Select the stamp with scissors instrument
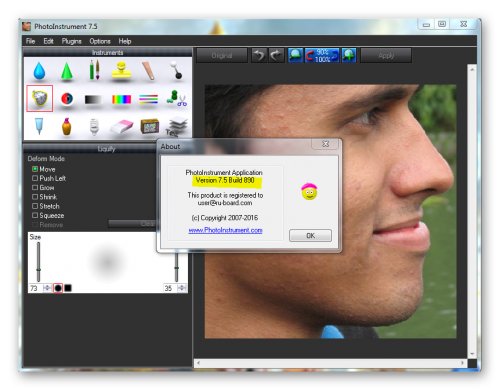The image size is (500, 390). coord(176,98)
